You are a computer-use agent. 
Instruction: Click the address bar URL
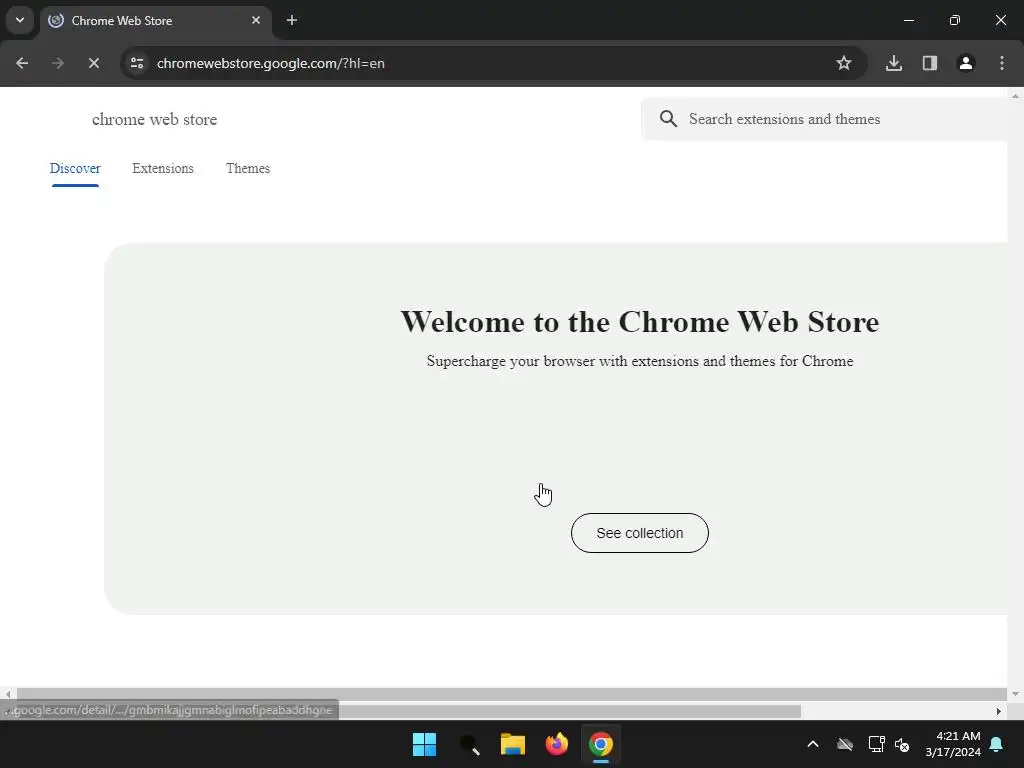coord(270,63)
